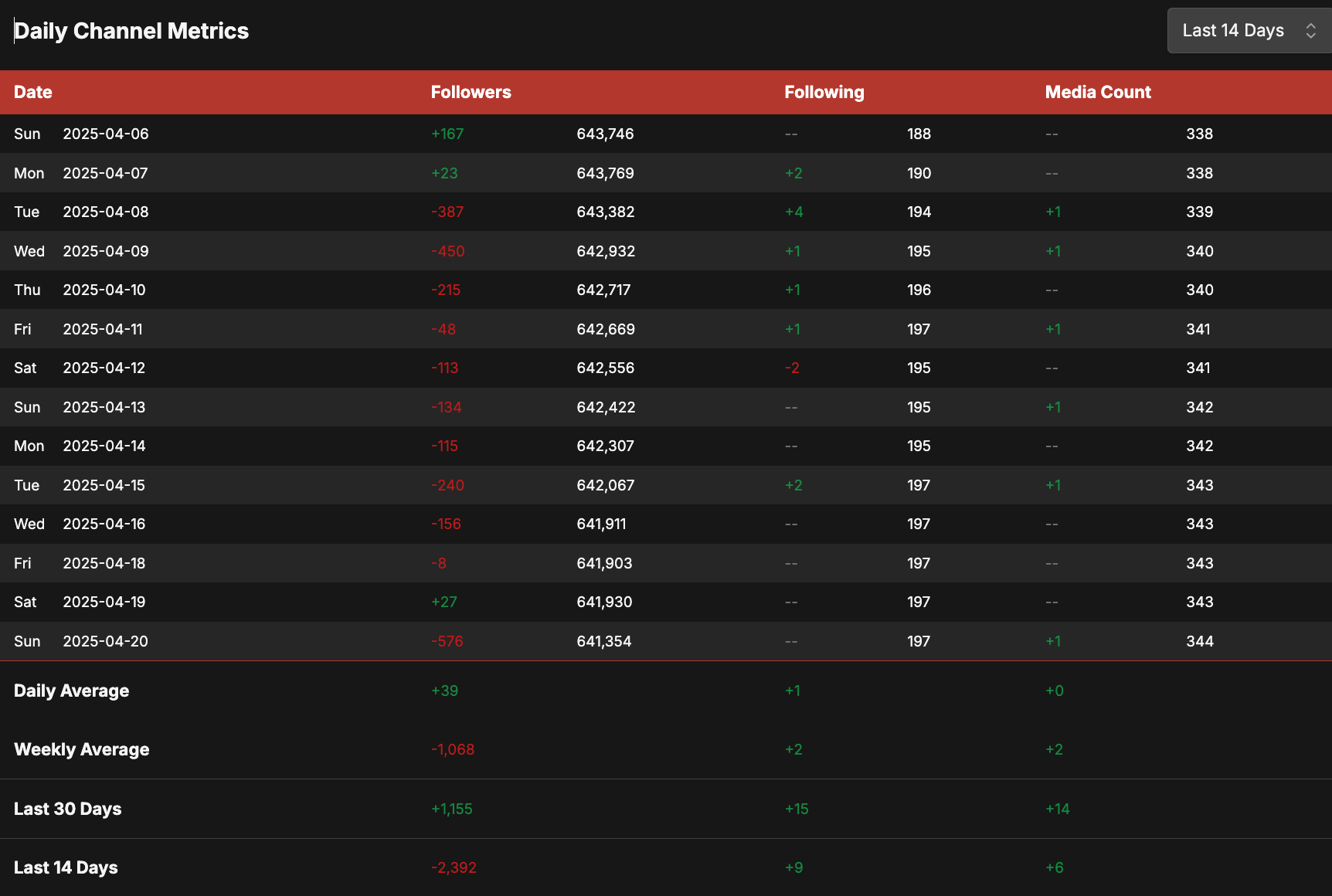Click the +27 follower change value
The width and height of the screenshot is (1332, 896).
coord(444,602)
